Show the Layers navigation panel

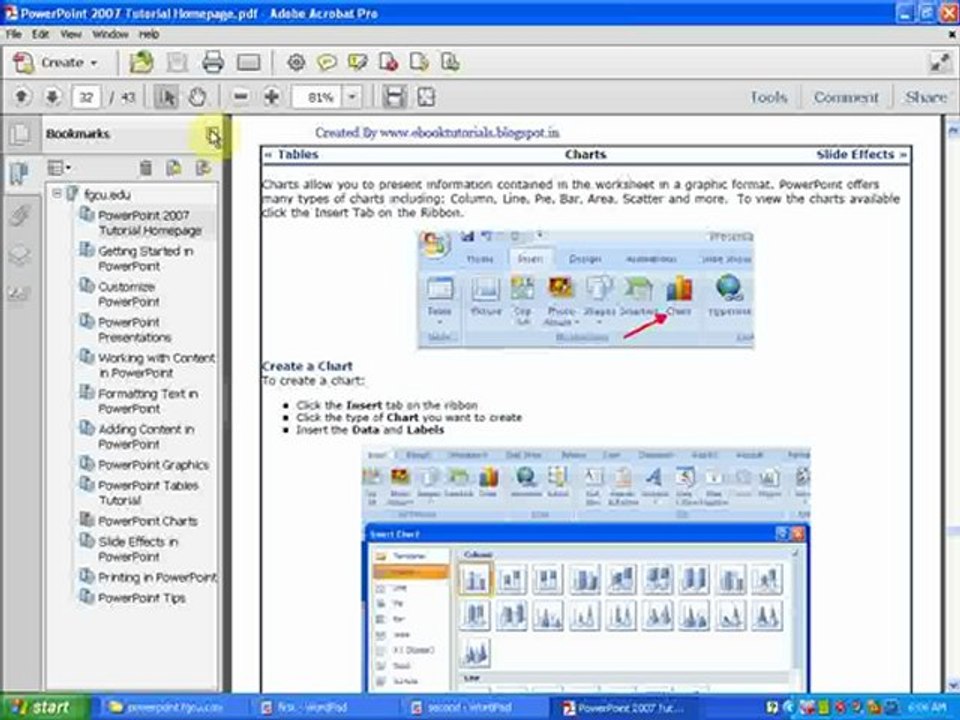[20, 255]
